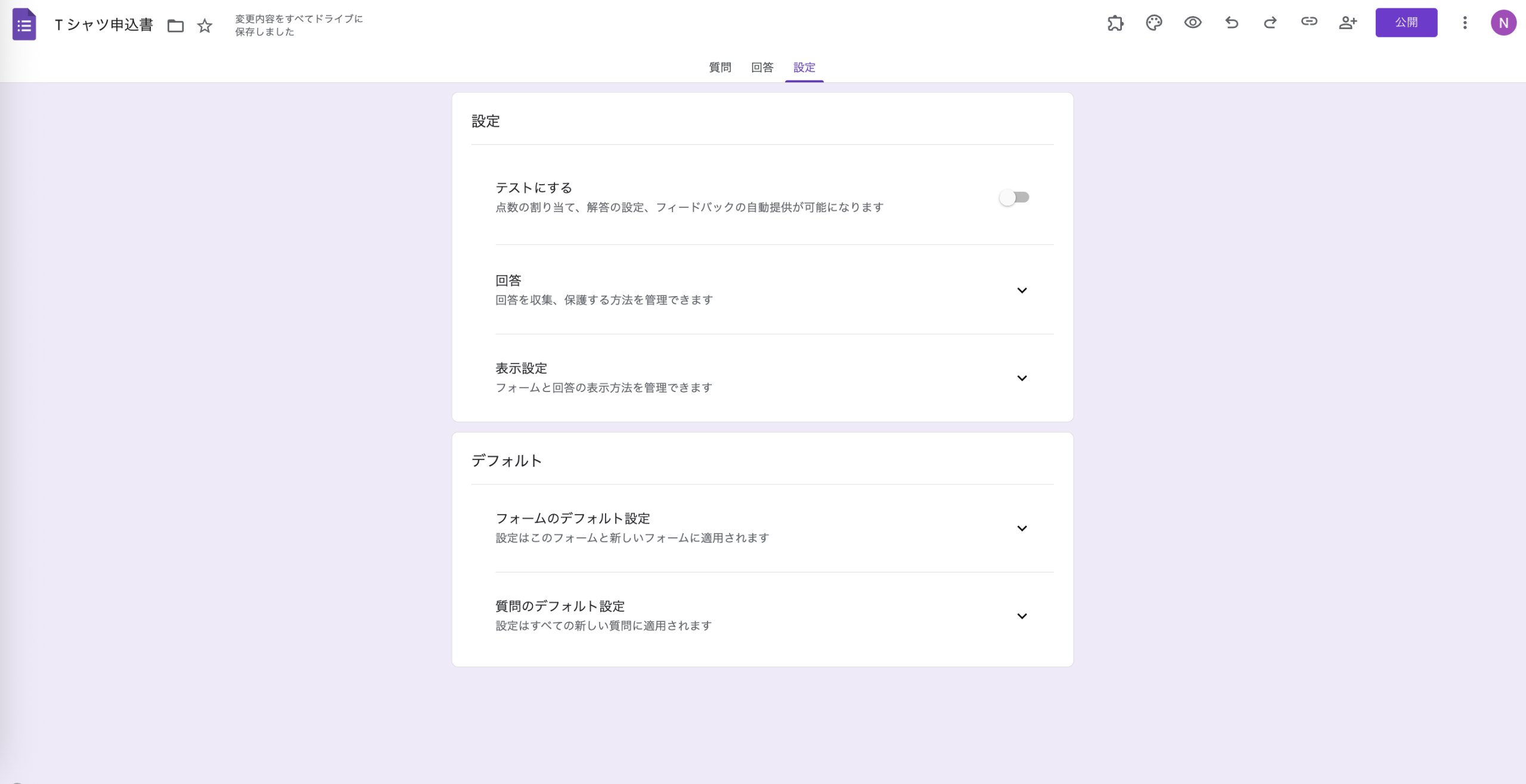Click the 公開 publish button
This screenshot has width=1526, height=784.
point(1406,23)
